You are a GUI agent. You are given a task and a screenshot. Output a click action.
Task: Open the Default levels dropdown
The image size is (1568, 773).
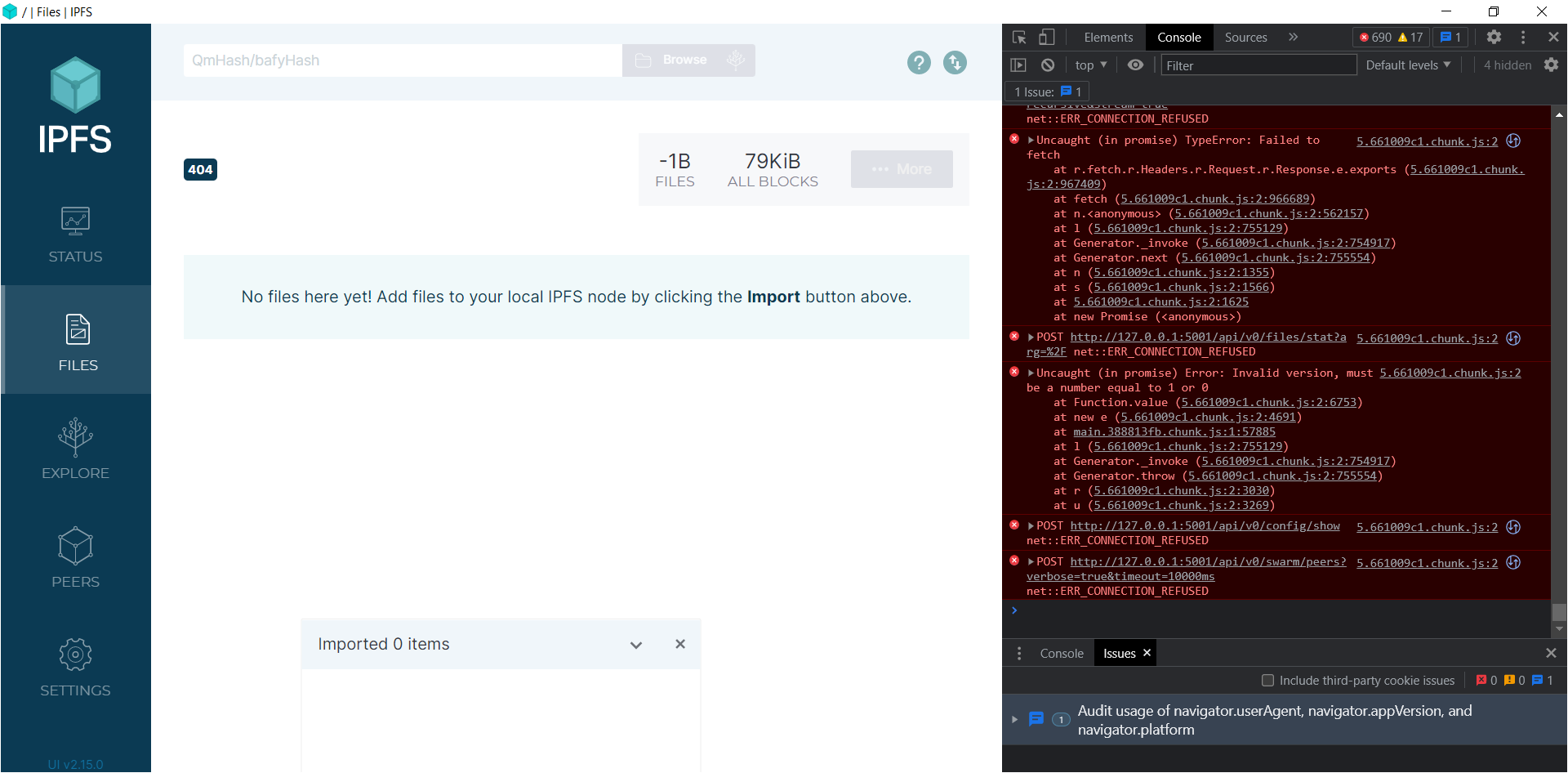tap(1406, 65)
